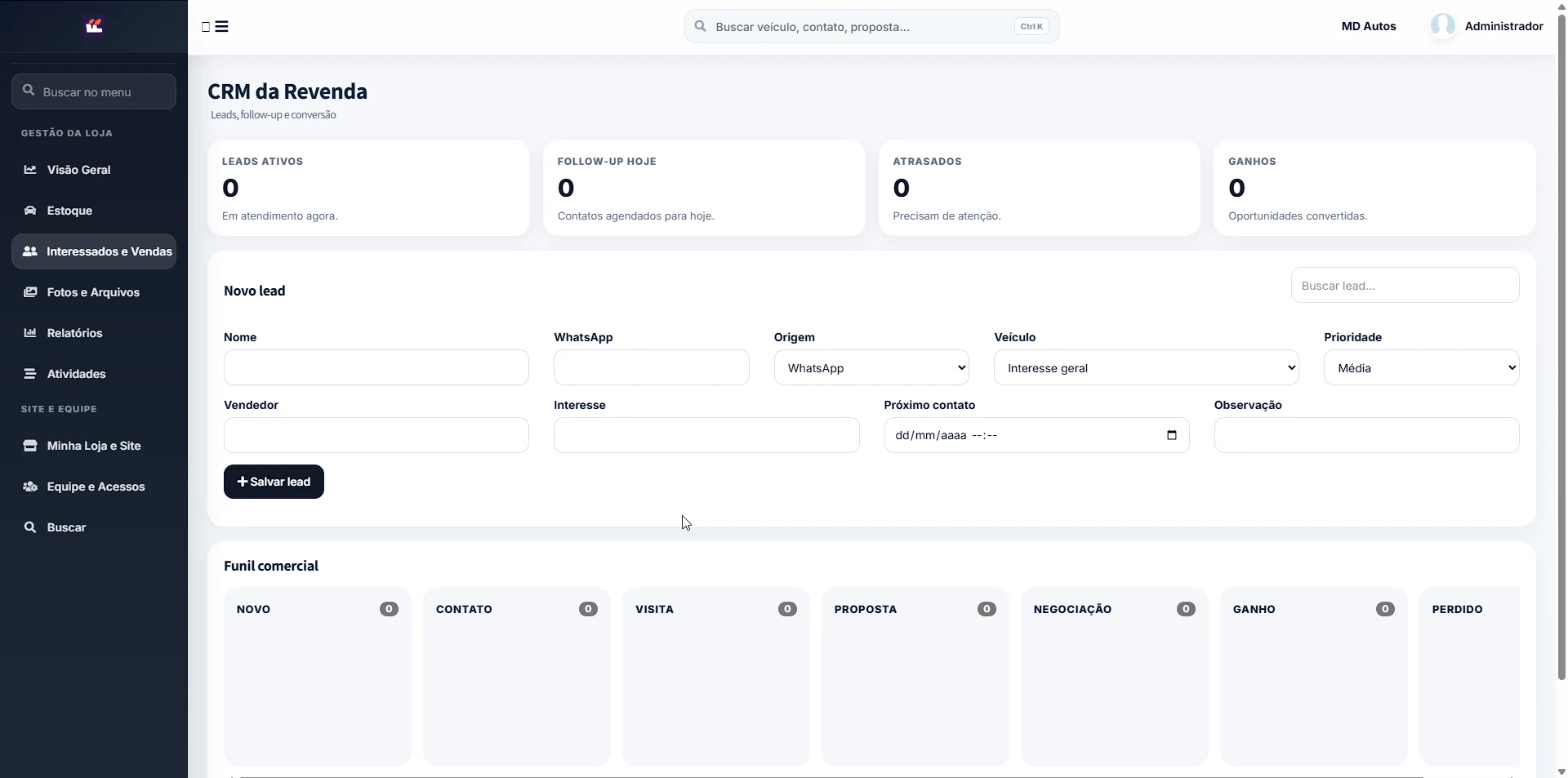Screen dimensions: 1568x778
Task: Click the Atrasados stat card
Action: pyautogui.click(x=1040, y=188)
